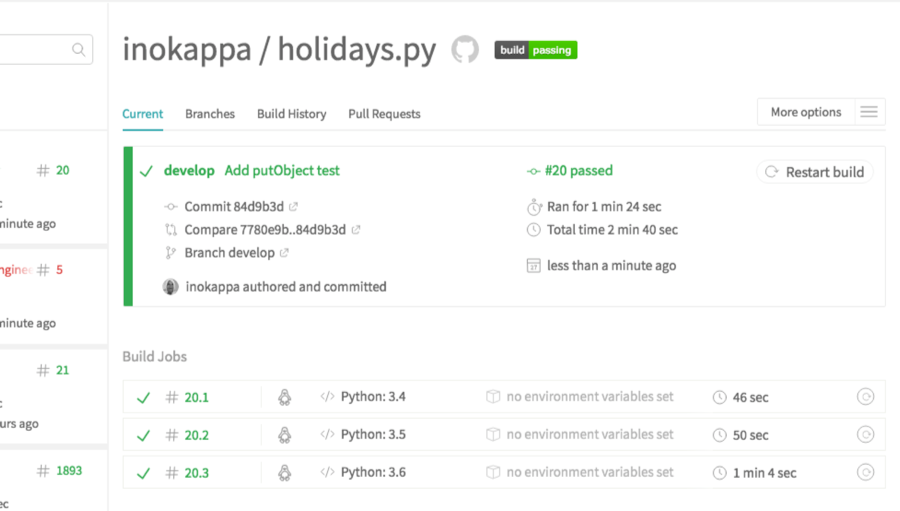
Task: Click the Linux icon in job 20.2 row
Action: [285, 435]
